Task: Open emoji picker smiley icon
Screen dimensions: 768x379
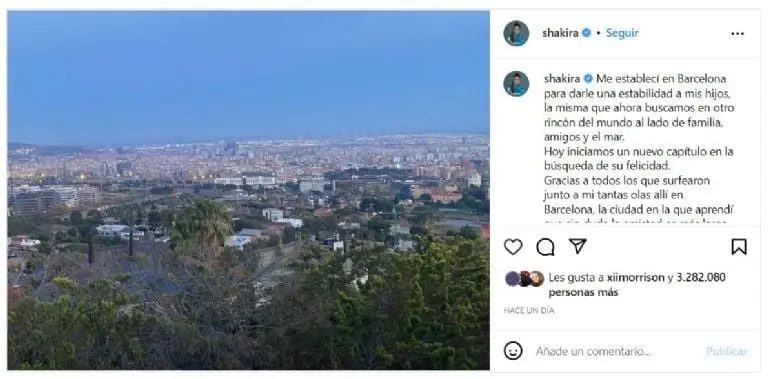Action: [513, 351]
